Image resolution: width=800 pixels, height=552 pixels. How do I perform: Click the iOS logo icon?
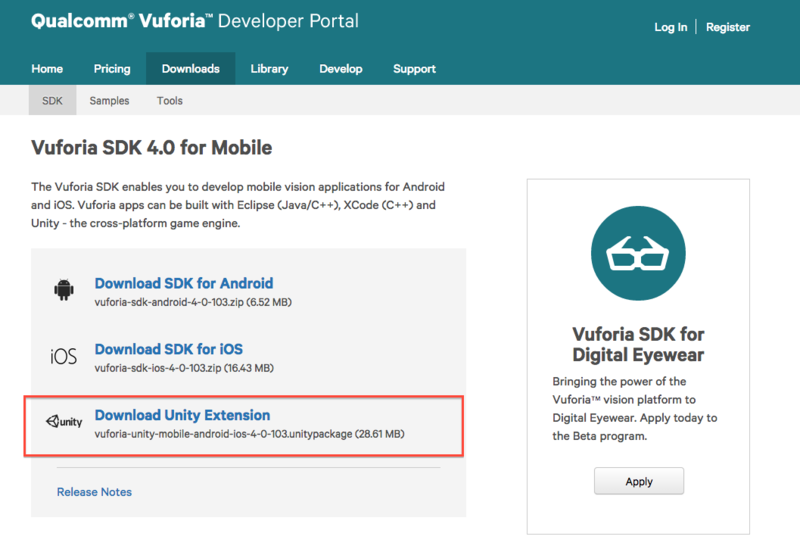coord(63,356)
